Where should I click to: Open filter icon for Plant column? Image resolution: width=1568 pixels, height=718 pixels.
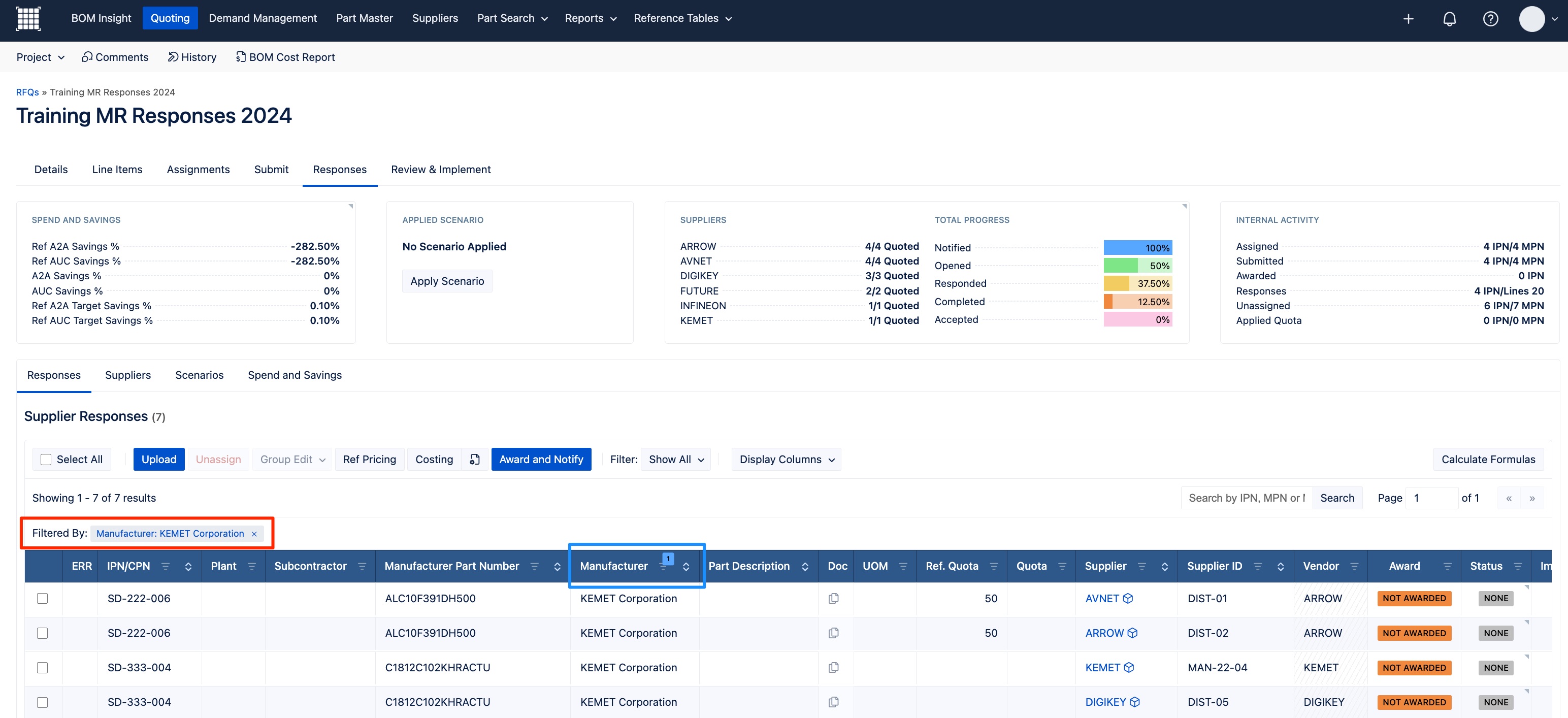(x=251, y=566)
